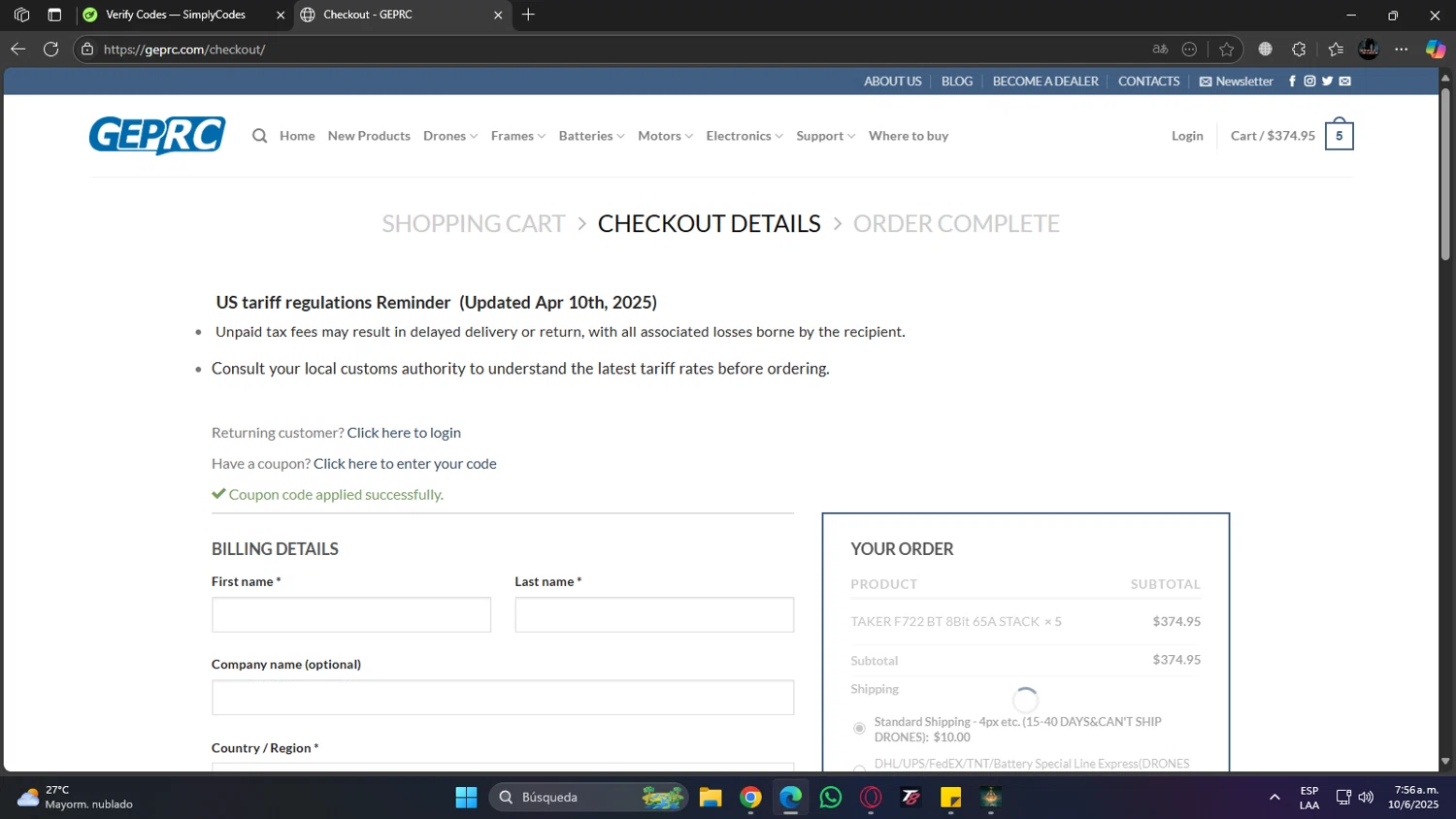Click here to enter your code
1456x819 pixels.
[x=405, y=464]
